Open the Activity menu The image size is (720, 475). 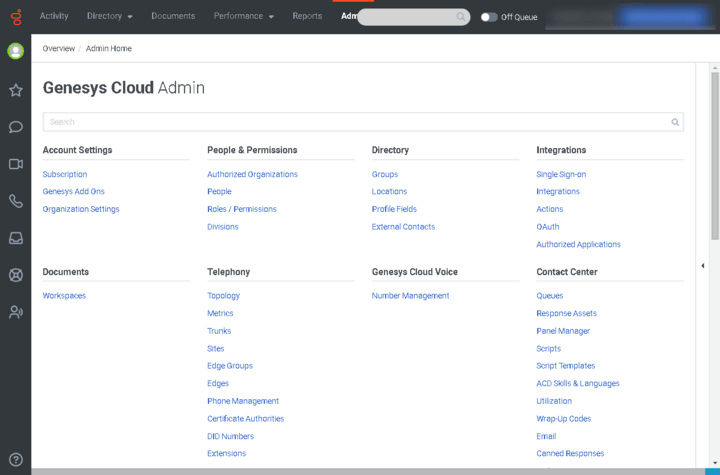pyautogui.click(x=54, y=16)
